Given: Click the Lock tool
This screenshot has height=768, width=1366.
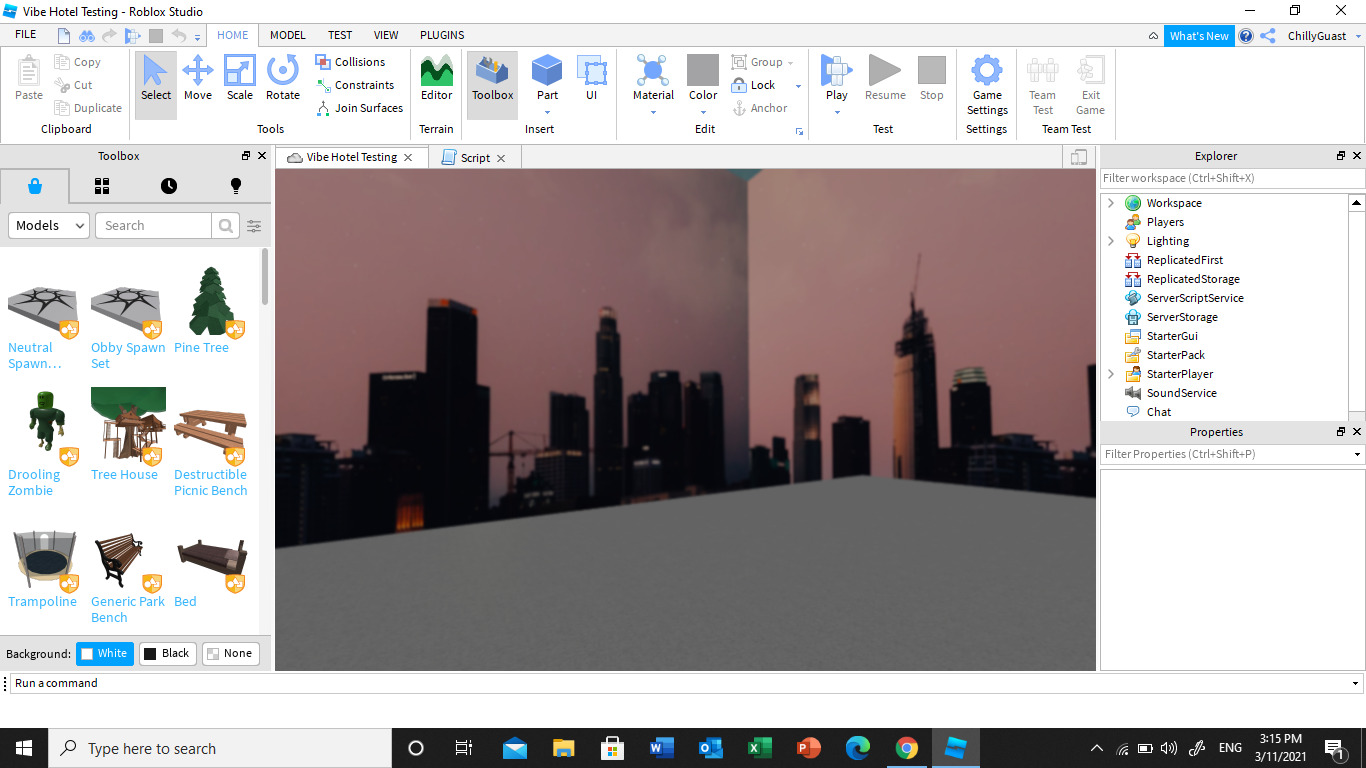Looking at the screenshot, I should [754, 85].
